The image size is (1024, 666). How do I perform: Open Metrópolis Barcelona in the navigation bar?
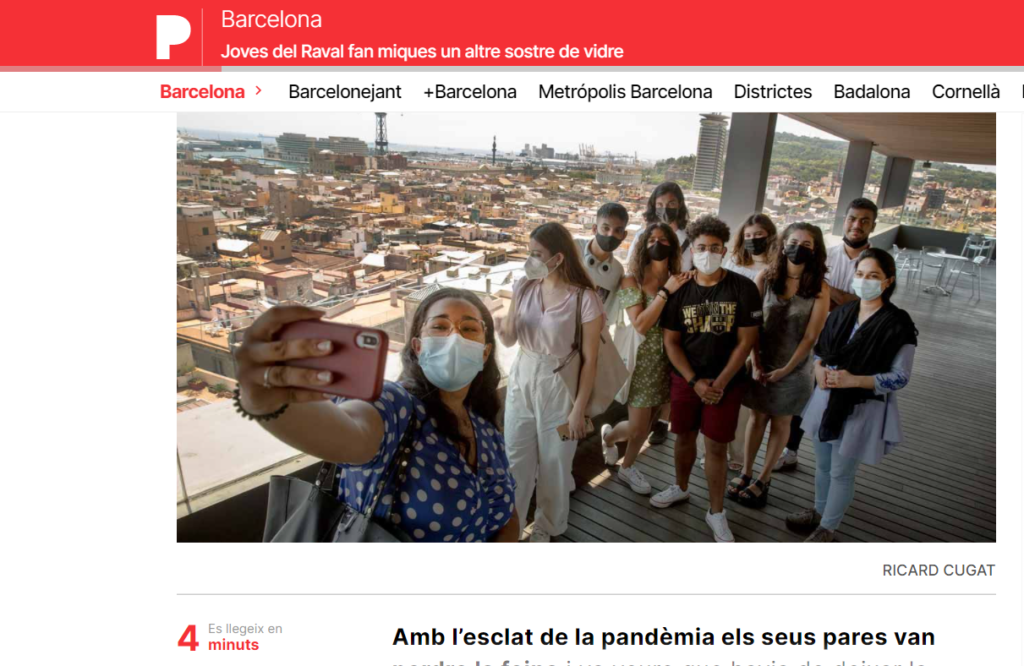[x=625, y=91]
